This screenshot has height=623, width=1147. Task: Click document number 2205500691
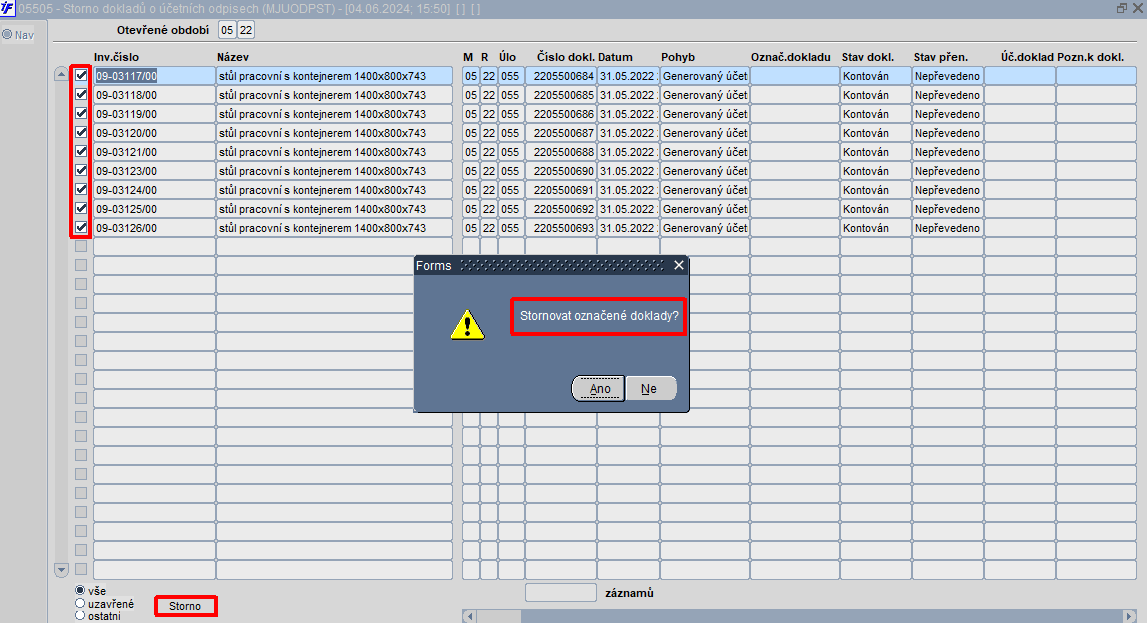561,190
